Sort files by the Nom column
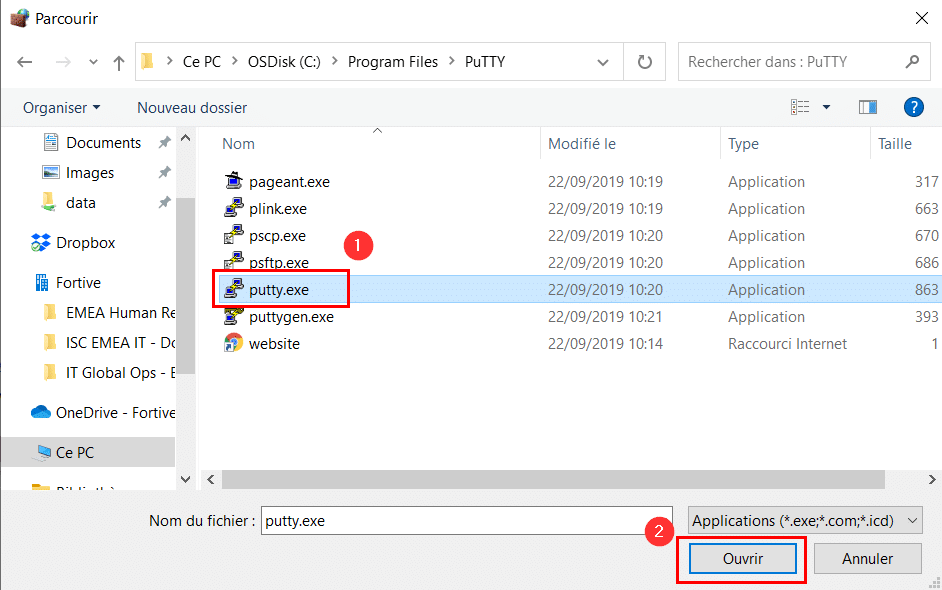Screen dimensions: 942x590 click(239, 144)
